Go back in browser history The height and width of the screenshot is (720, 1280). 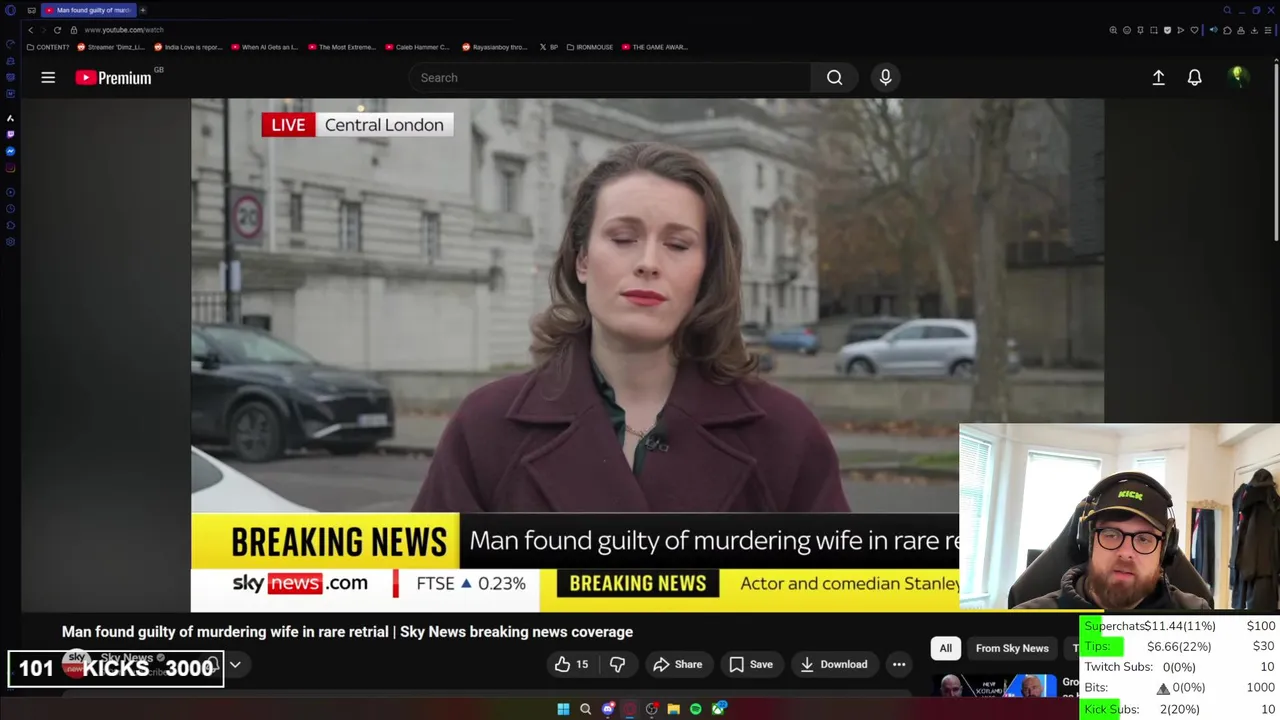(31, 30)
